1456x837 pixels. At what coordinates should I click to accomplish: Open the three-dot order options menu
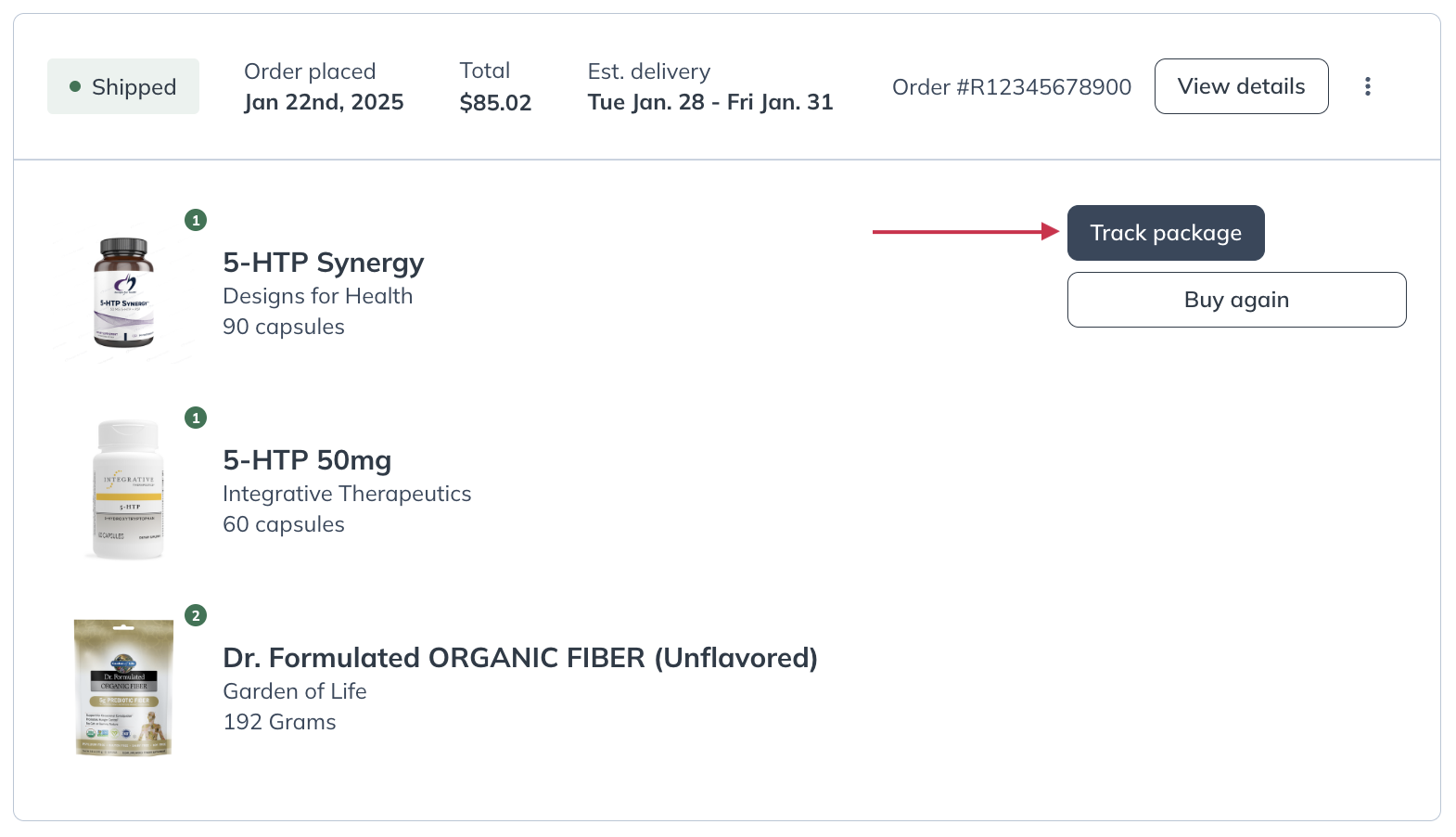point(1367,86)
